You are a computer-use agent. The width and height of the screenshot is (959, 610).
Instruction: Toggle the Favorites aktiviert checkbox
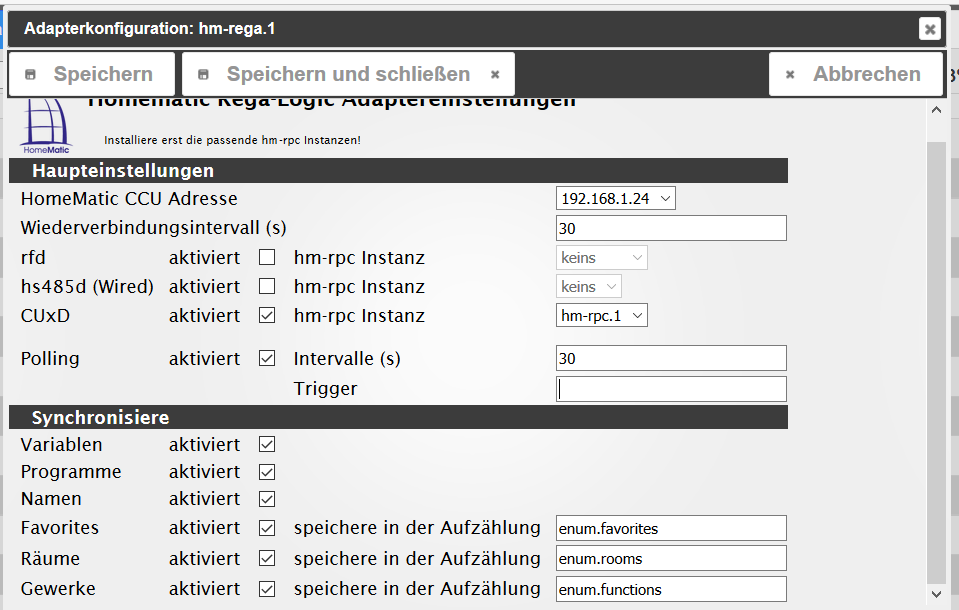click(267, 528)
